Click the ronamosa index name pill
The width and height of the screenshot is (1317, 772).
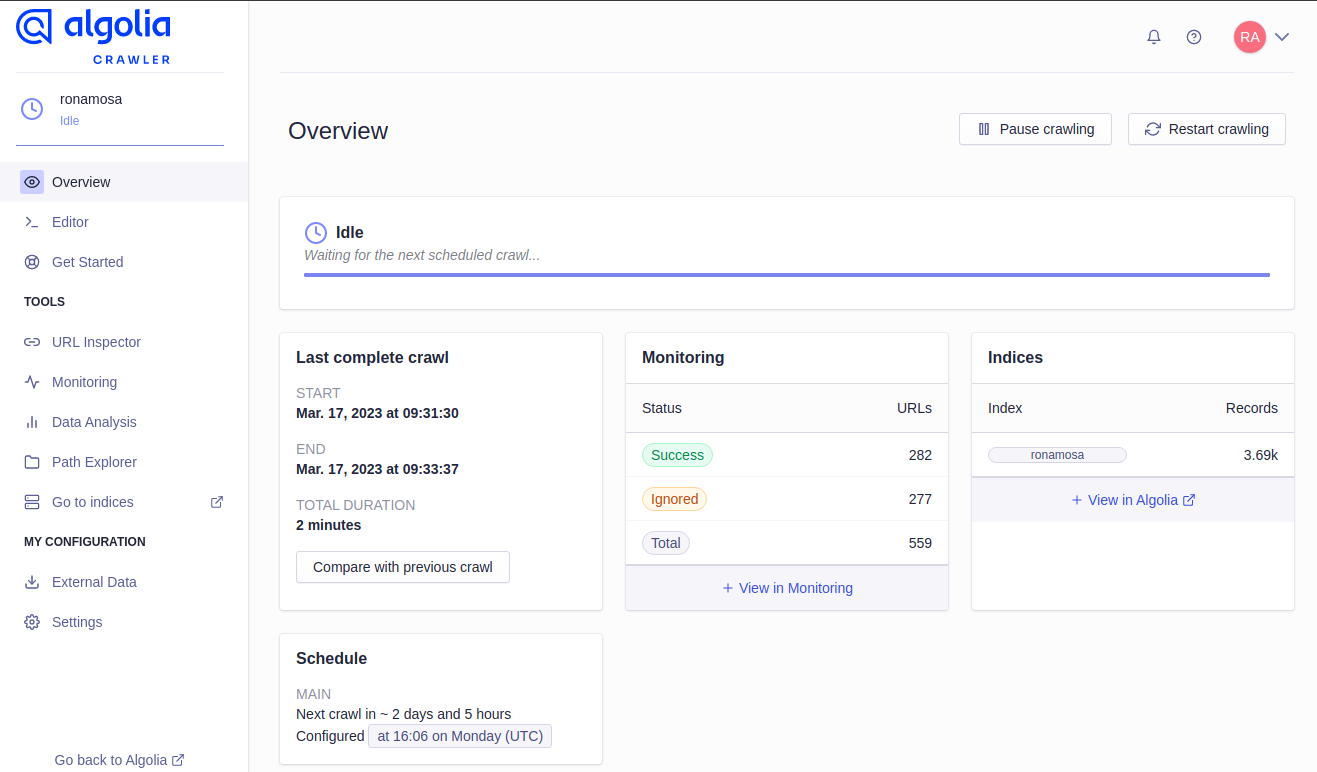1056,454
